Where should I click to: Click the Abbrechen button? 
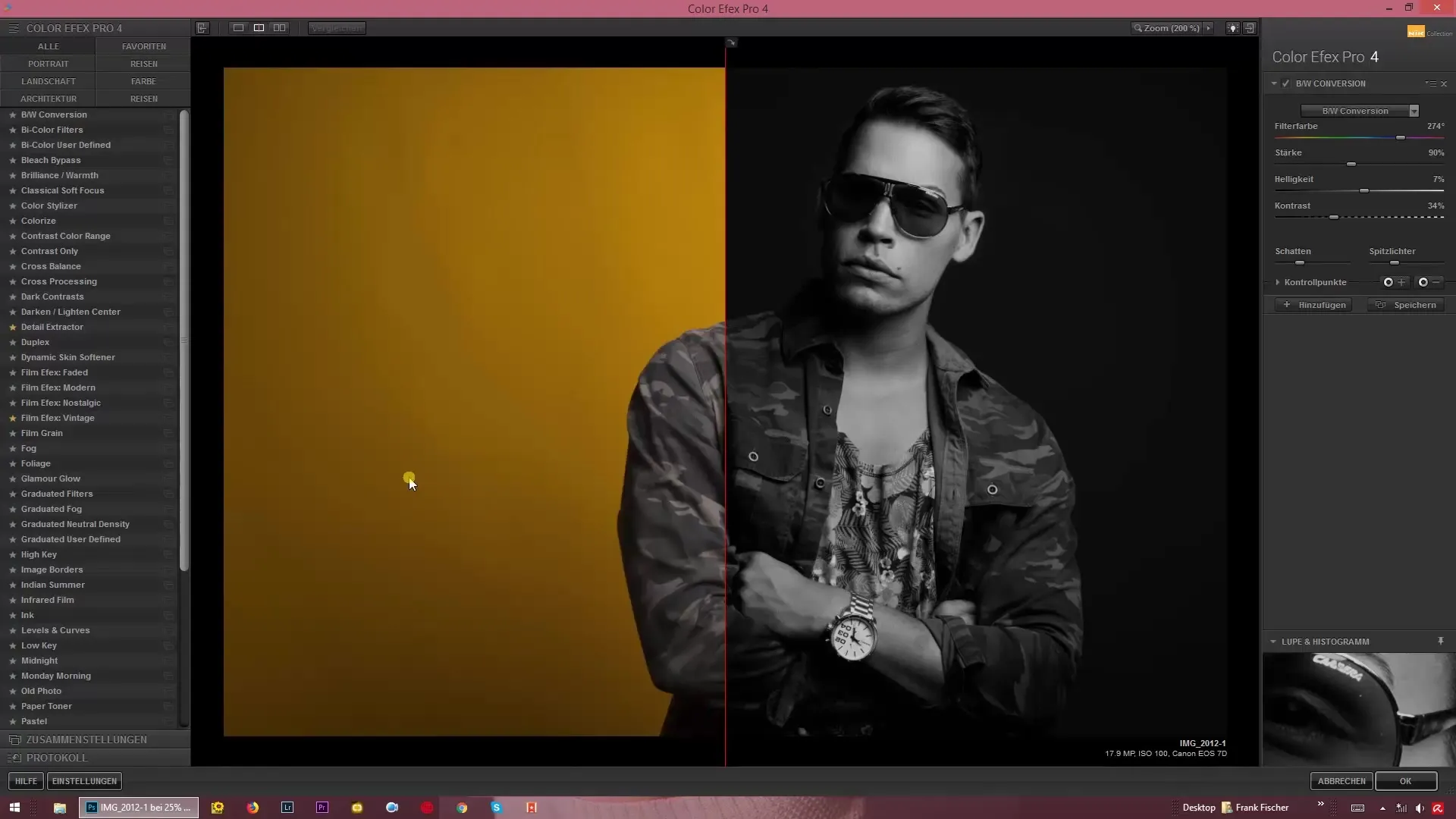[1341, 781]
